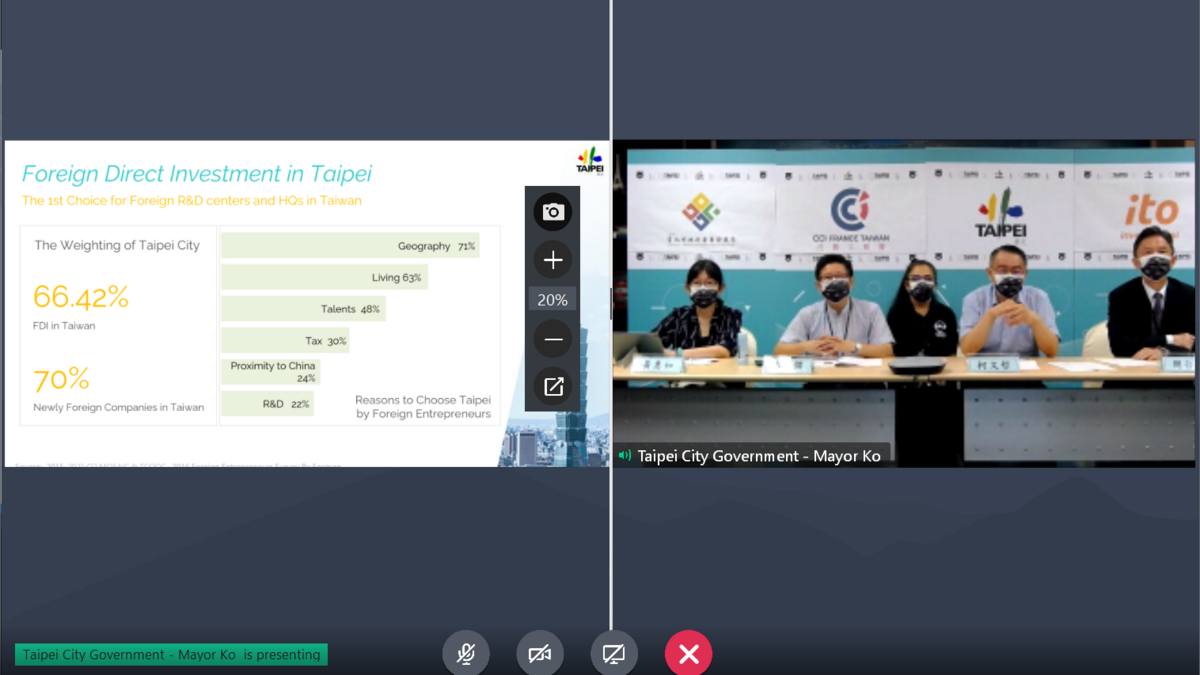
Task: Pop out the shared slide window
Action: click(x=553, y=387)
